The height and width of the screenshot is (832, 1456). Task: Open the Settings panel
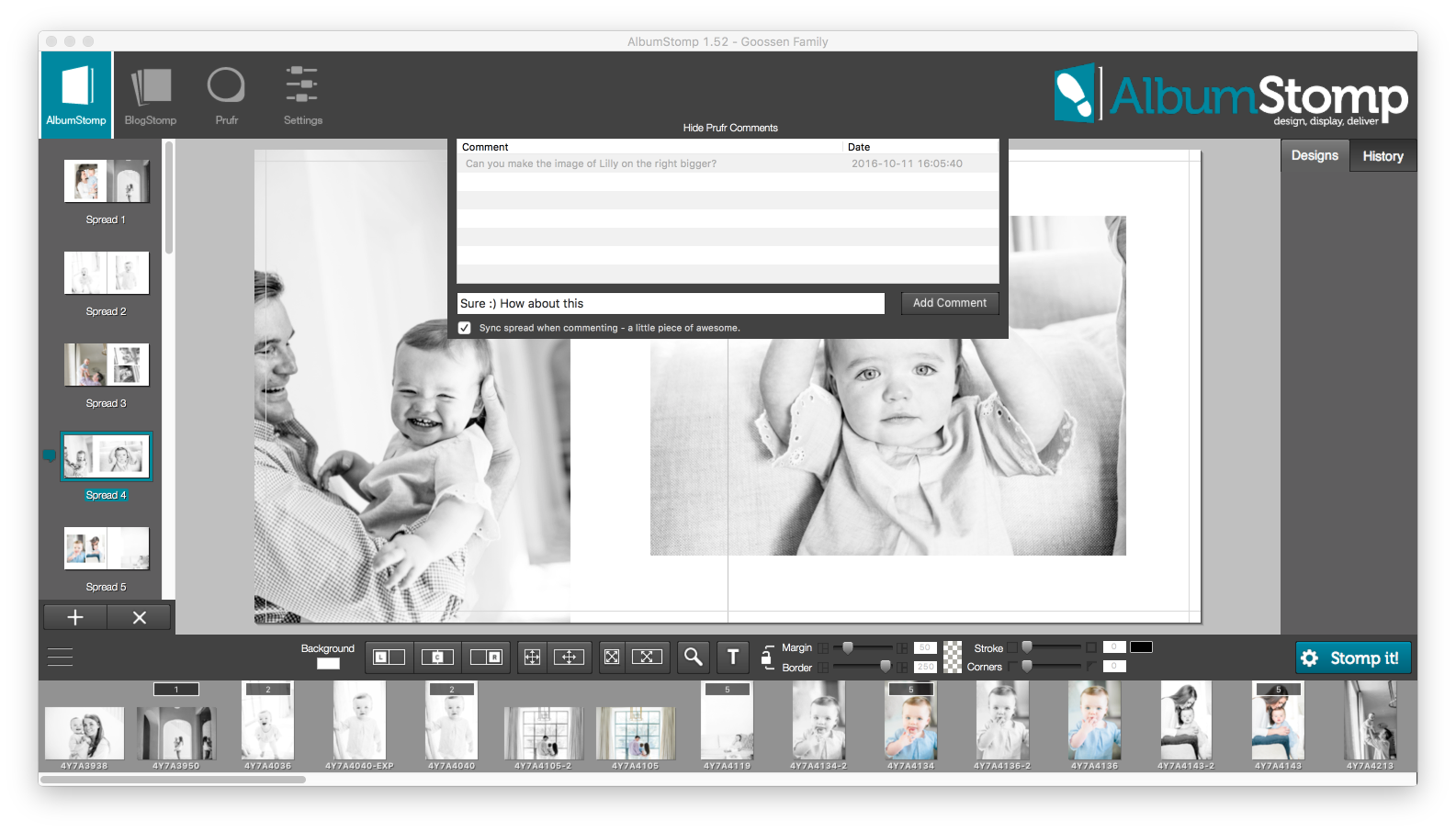[x=302, y=95]
